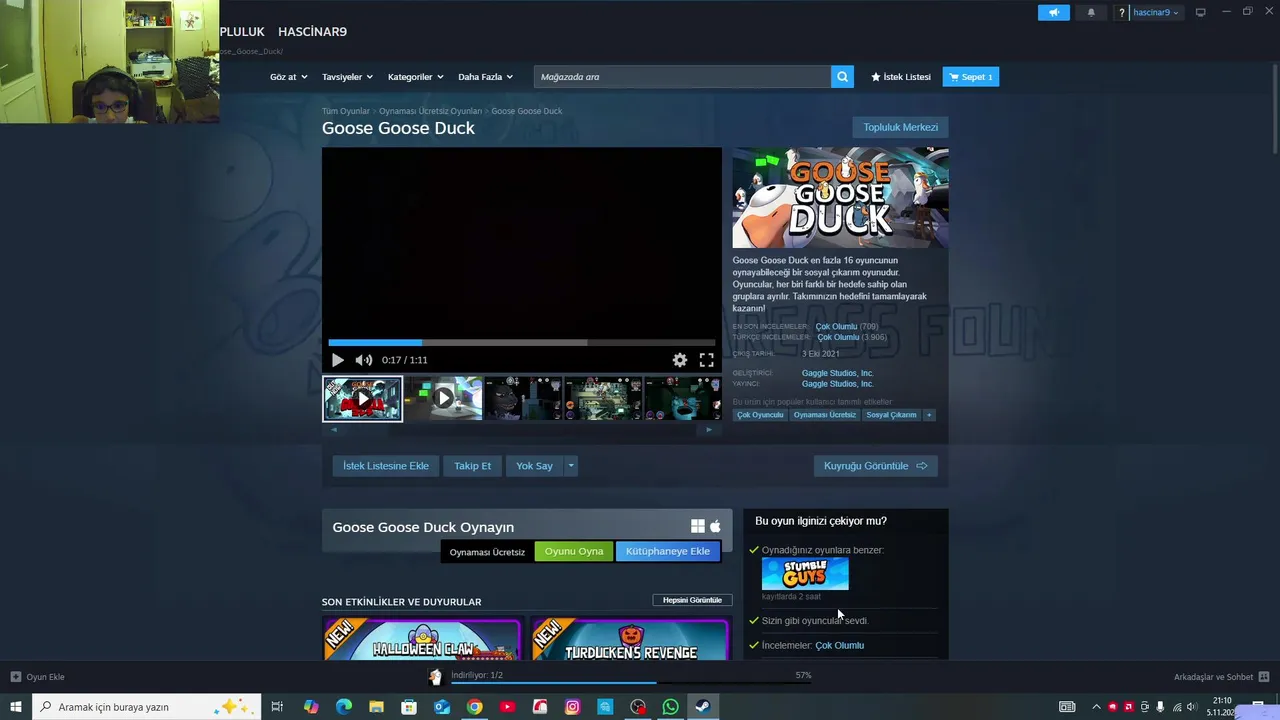The width and height of the screenshot is (1280, 720).
Task: Click Oyun Ekle add game button
Action: tap(37, 677)
